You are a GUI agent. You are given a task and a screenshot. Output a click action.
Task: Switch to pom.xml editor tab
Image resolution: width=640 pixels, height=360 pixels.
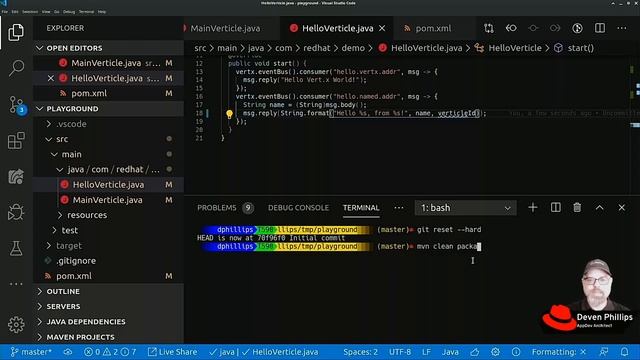(433, 28)
